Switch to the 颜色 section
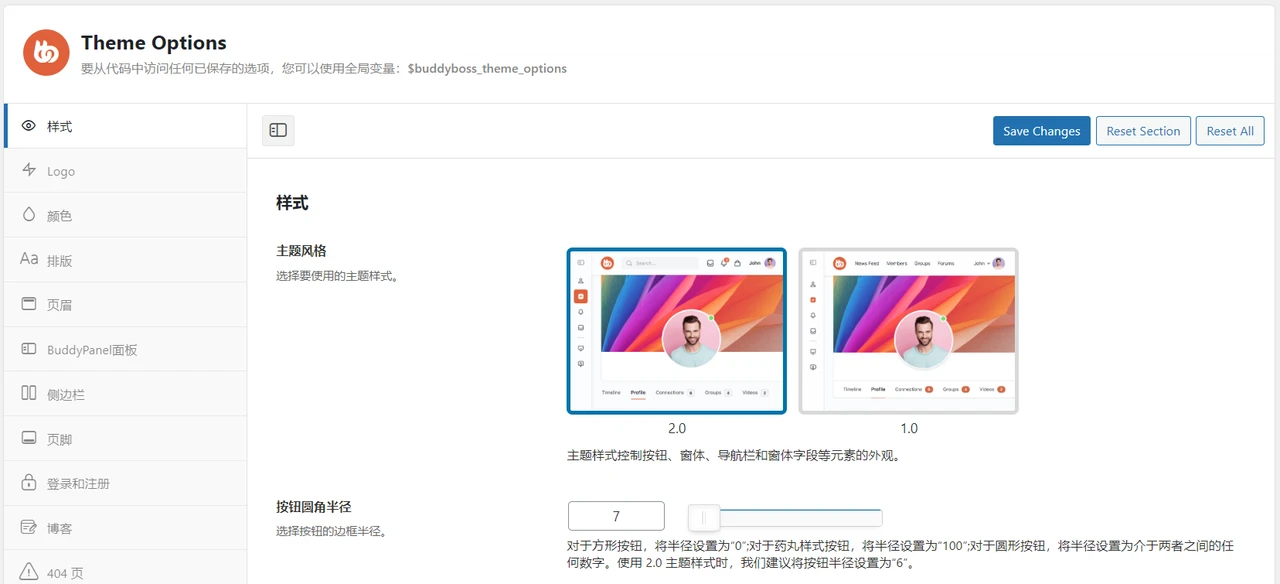Viewport: 1280px width, 584px height. click(x=125, y=215)
